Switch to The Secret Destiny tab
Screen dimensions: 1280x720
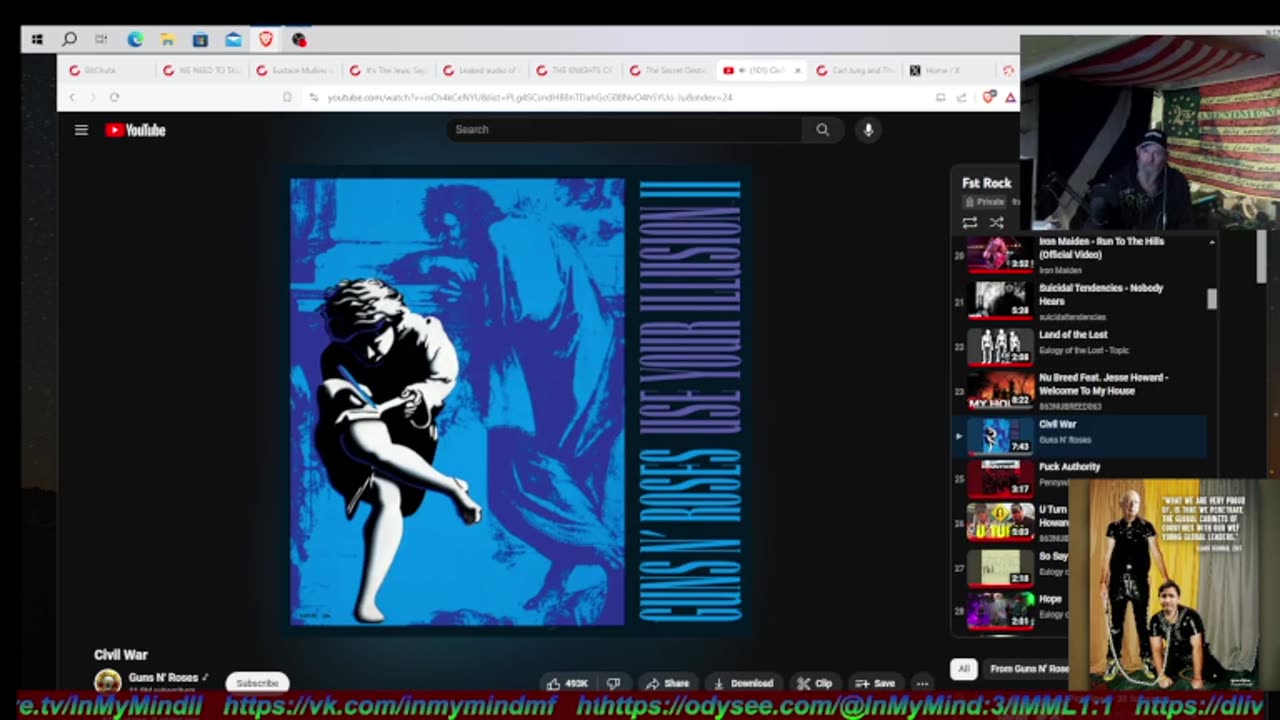[x=669, y=70]
